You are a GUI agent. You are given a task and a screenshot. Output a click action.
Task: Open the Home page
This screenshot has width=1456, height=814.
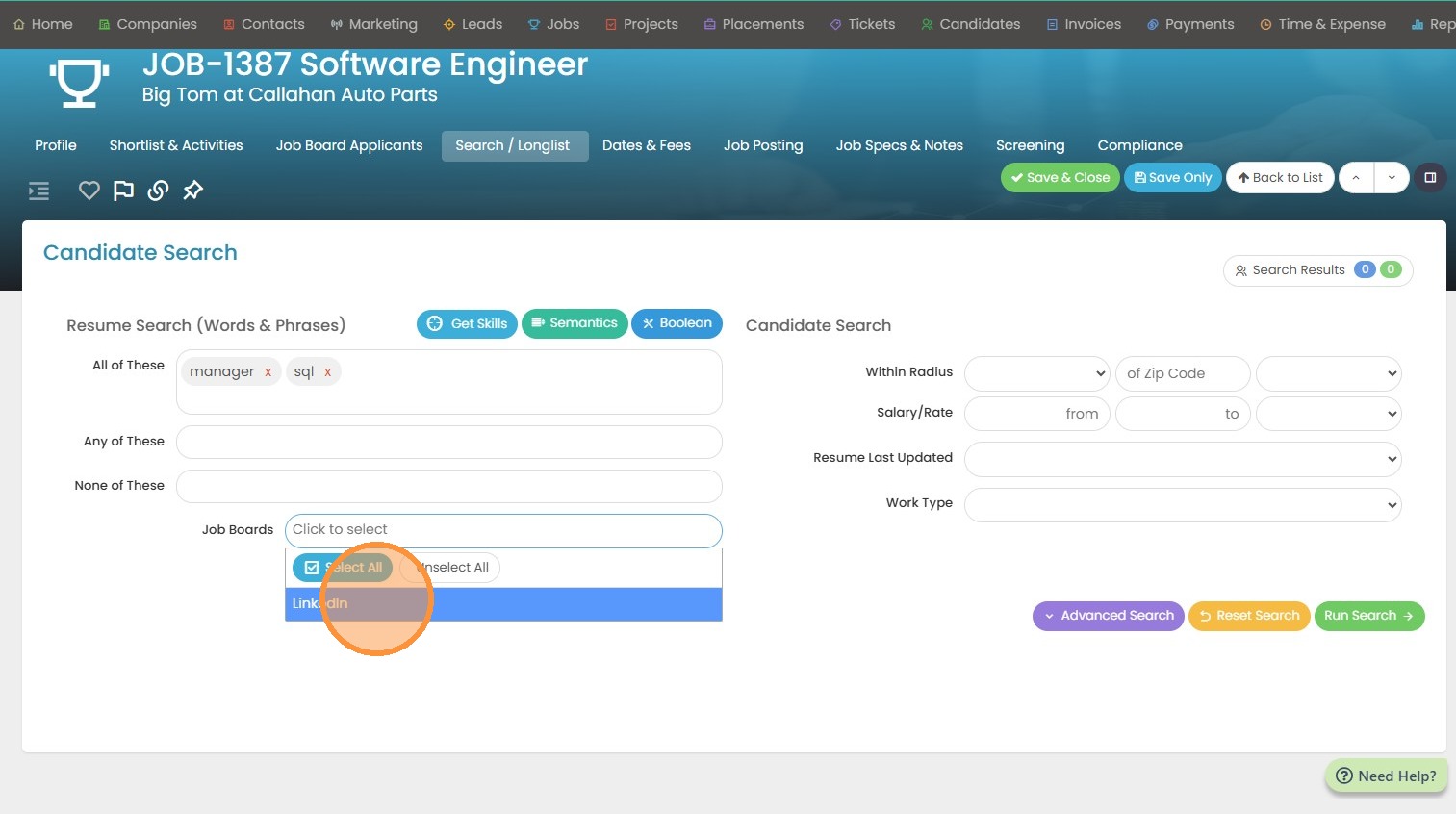[x=43, y=24]
